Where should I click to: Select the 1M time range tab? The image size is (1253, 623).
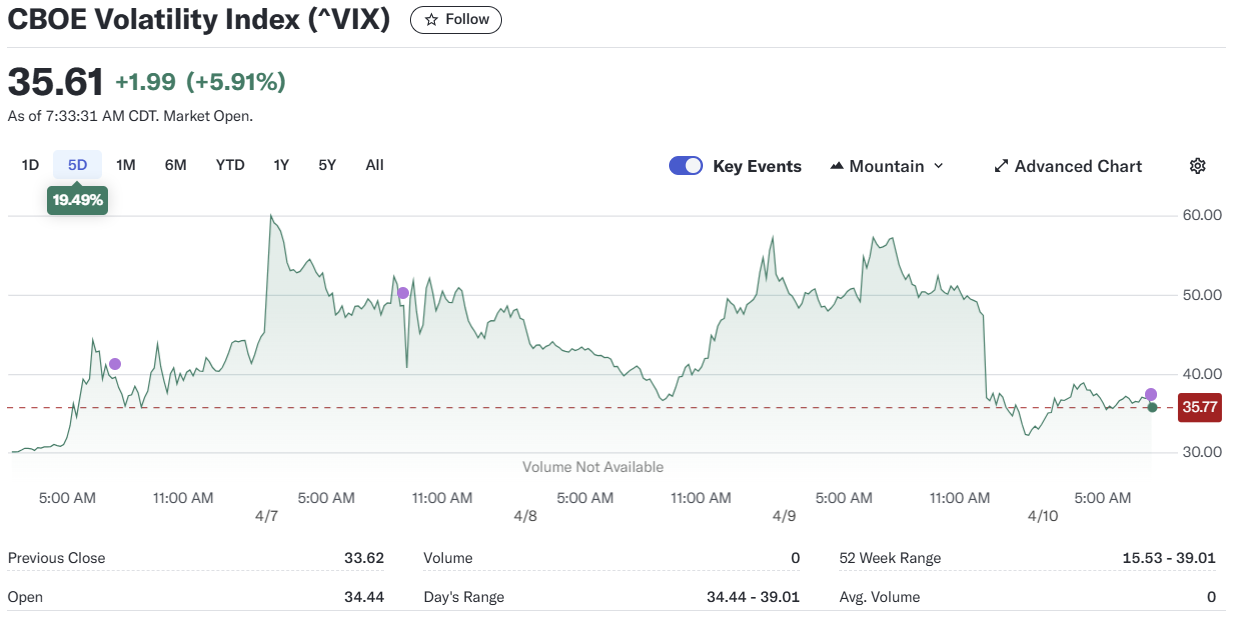pos(126,165)
